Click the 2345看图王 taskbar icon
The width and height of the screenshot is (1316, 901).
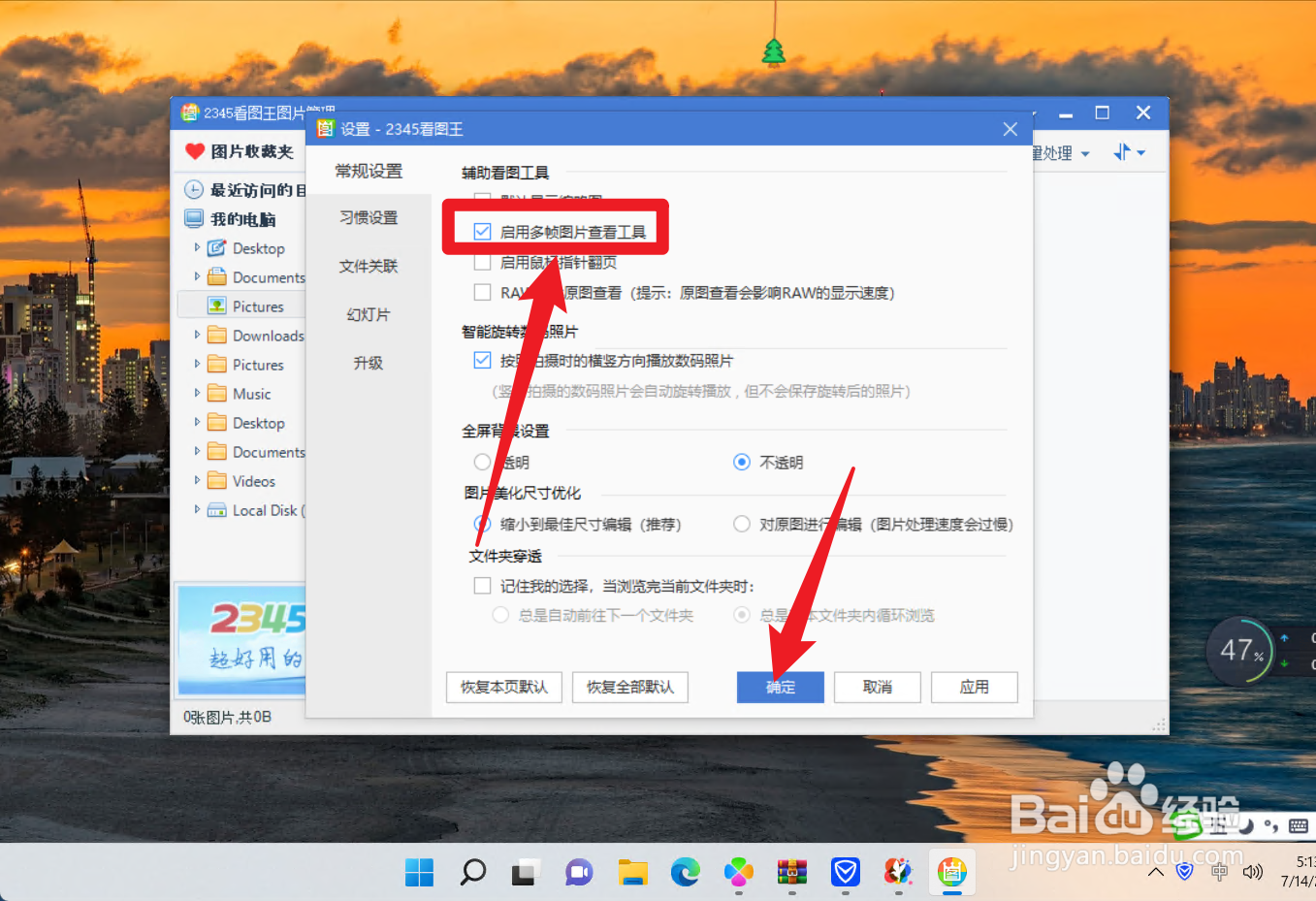[x=952, y=873]
